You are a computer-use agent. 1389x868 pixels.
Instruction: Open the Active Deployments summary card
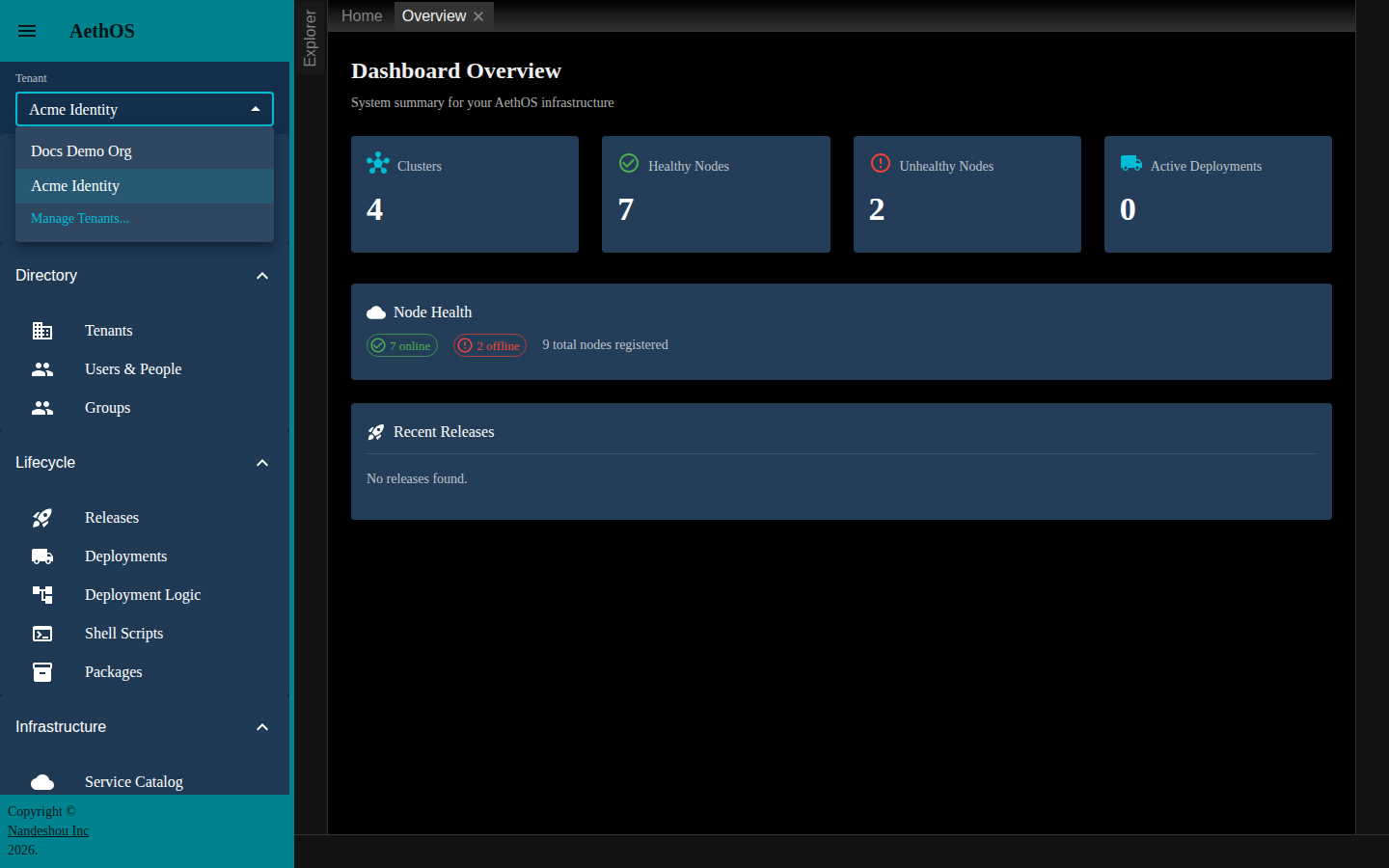(x=1218, y=194)
